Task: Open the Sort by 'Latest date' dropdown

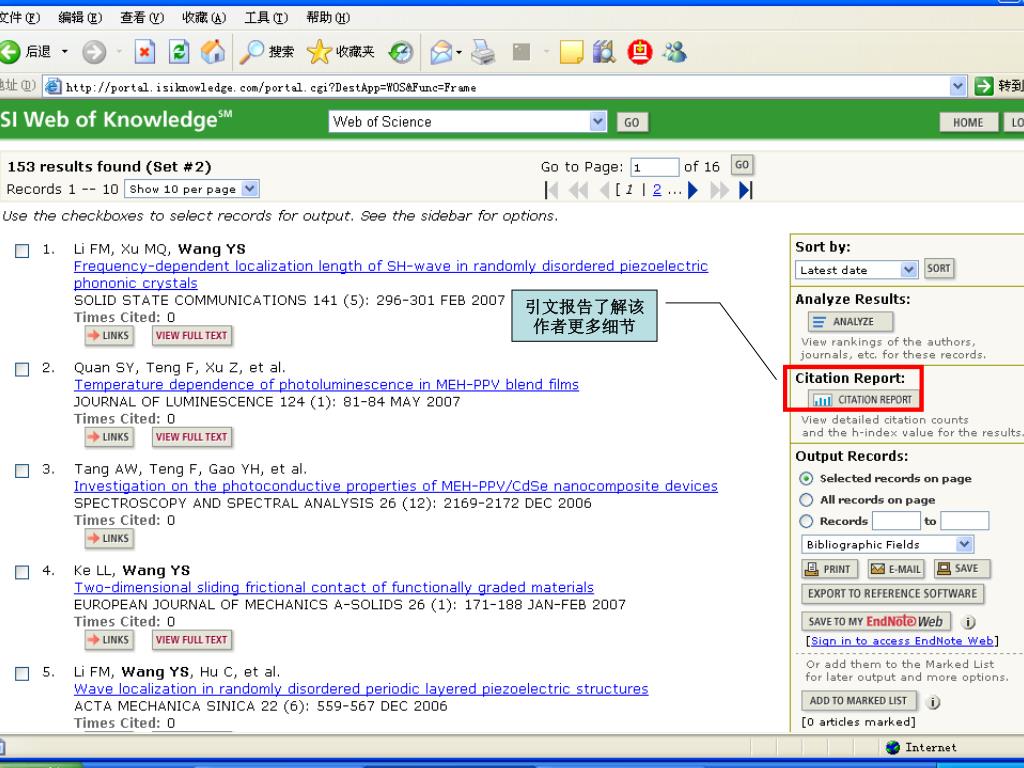Action: tap(857, 270)
